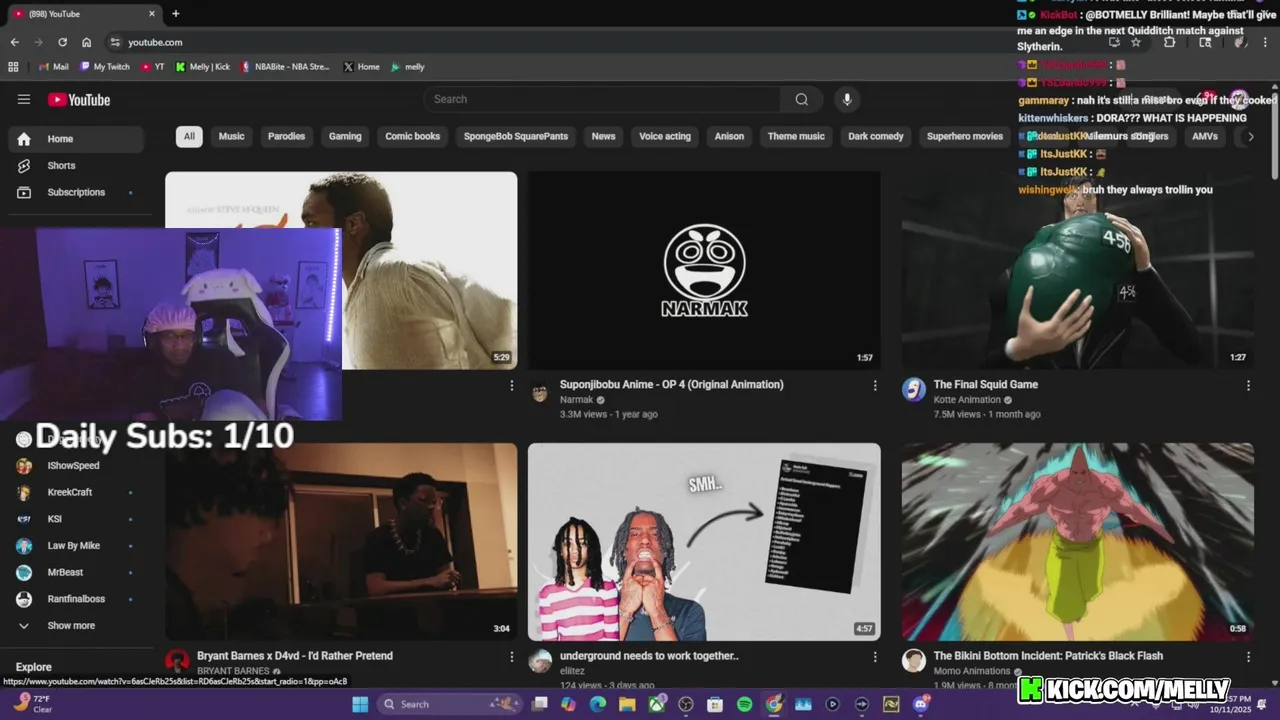Select the Voice acting chip
The image size is (1280, 720).
(665, 136)
